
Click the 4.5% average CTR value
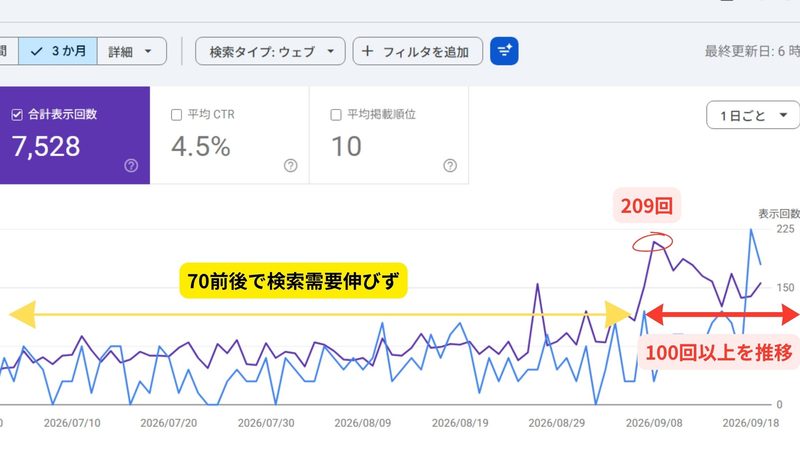point(201,146)
